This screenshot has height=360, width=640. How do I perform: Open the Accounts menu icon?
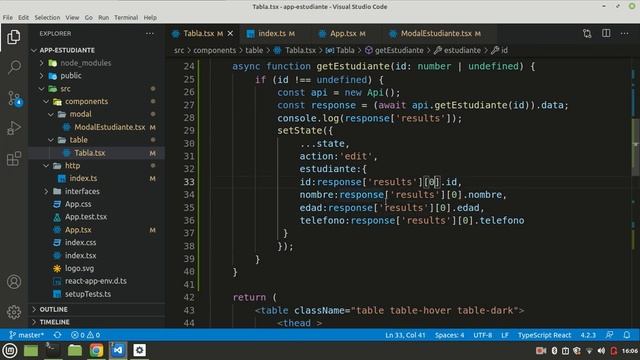click(x=14, y=282)
